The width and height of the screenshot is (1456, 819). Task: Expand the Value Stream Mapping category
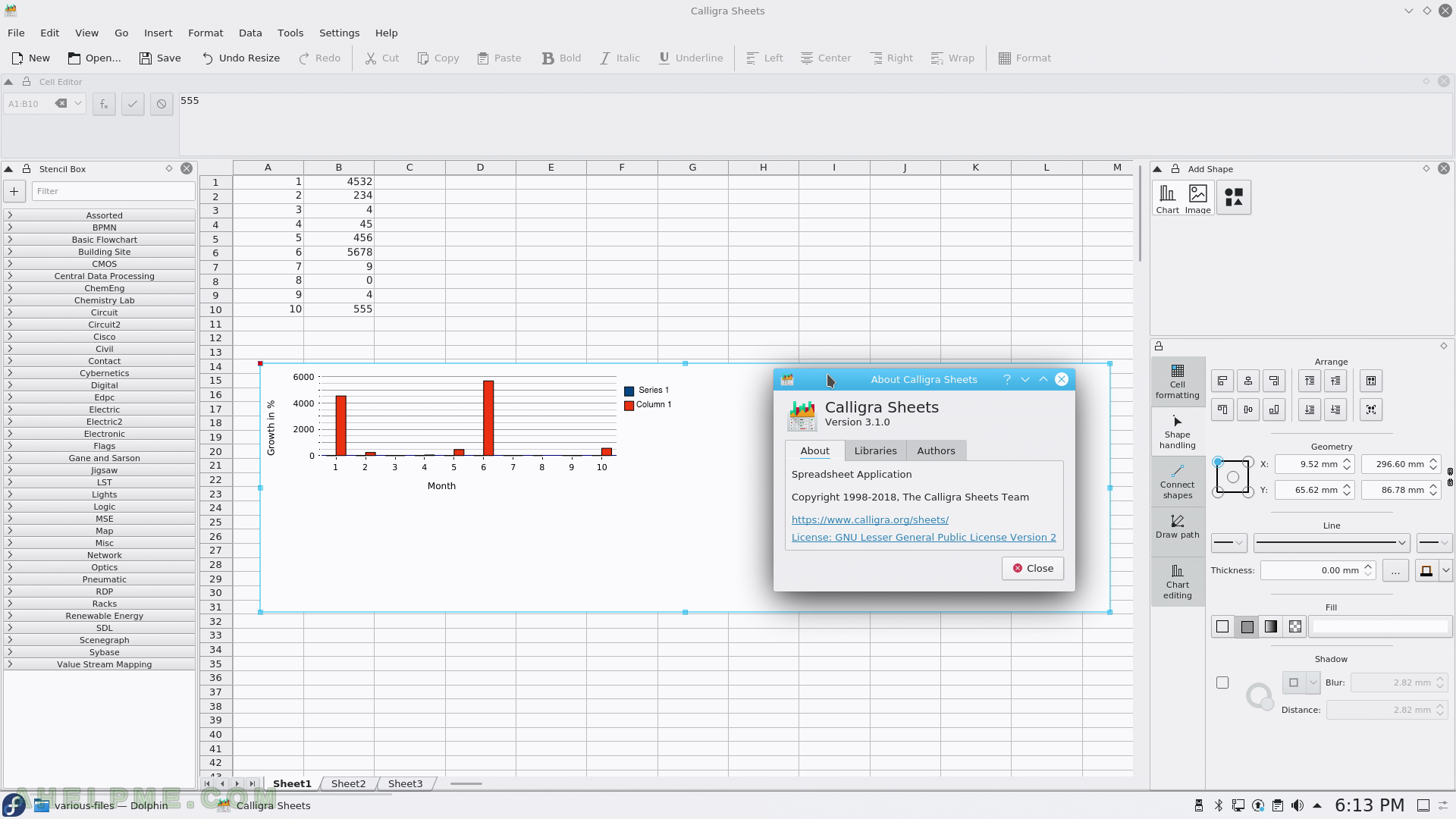point(99,664)
